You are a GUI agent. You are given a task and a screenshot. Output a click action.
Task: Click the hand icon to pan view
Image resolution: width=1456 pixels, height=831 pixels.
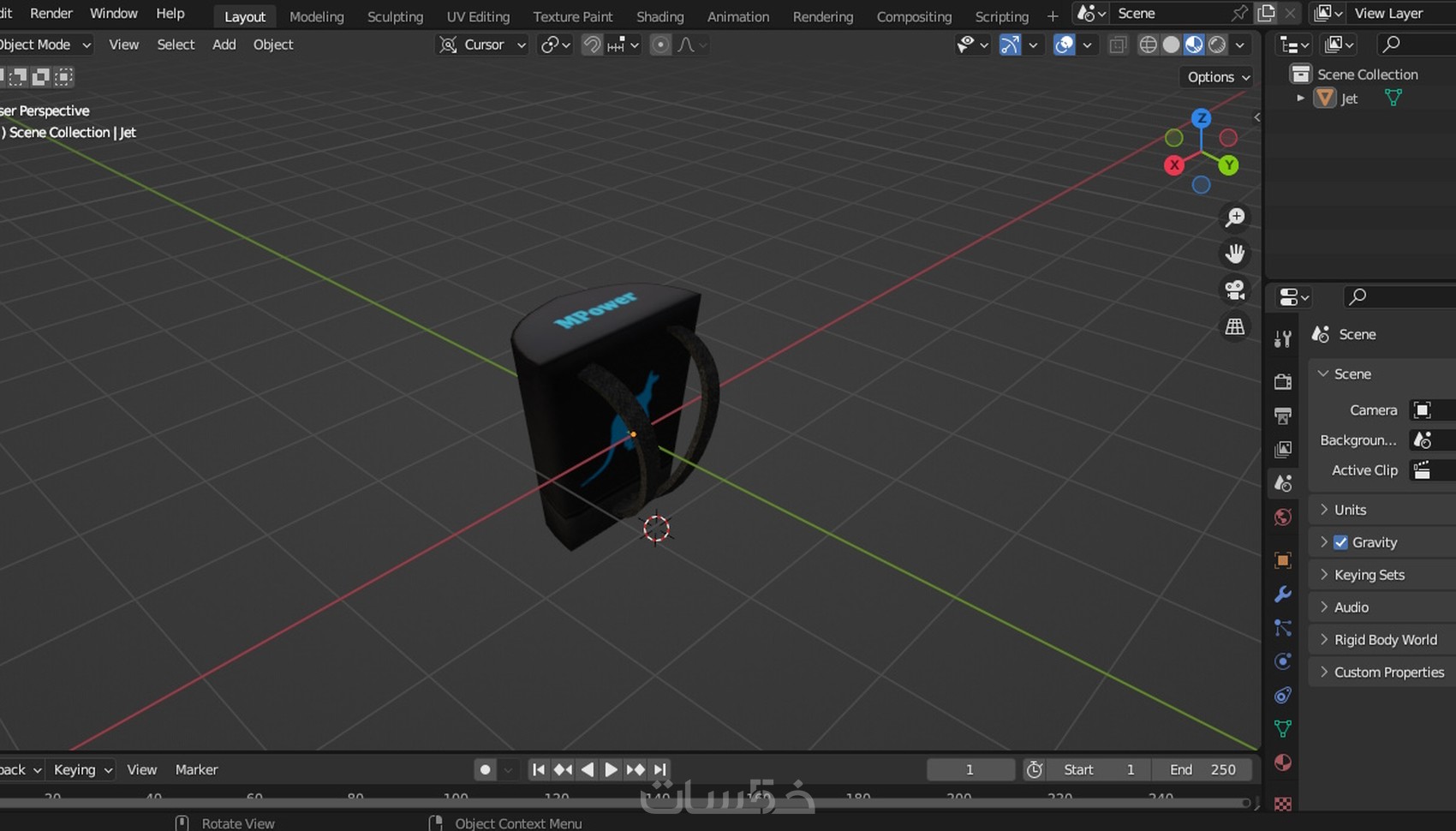[1235, 254]
